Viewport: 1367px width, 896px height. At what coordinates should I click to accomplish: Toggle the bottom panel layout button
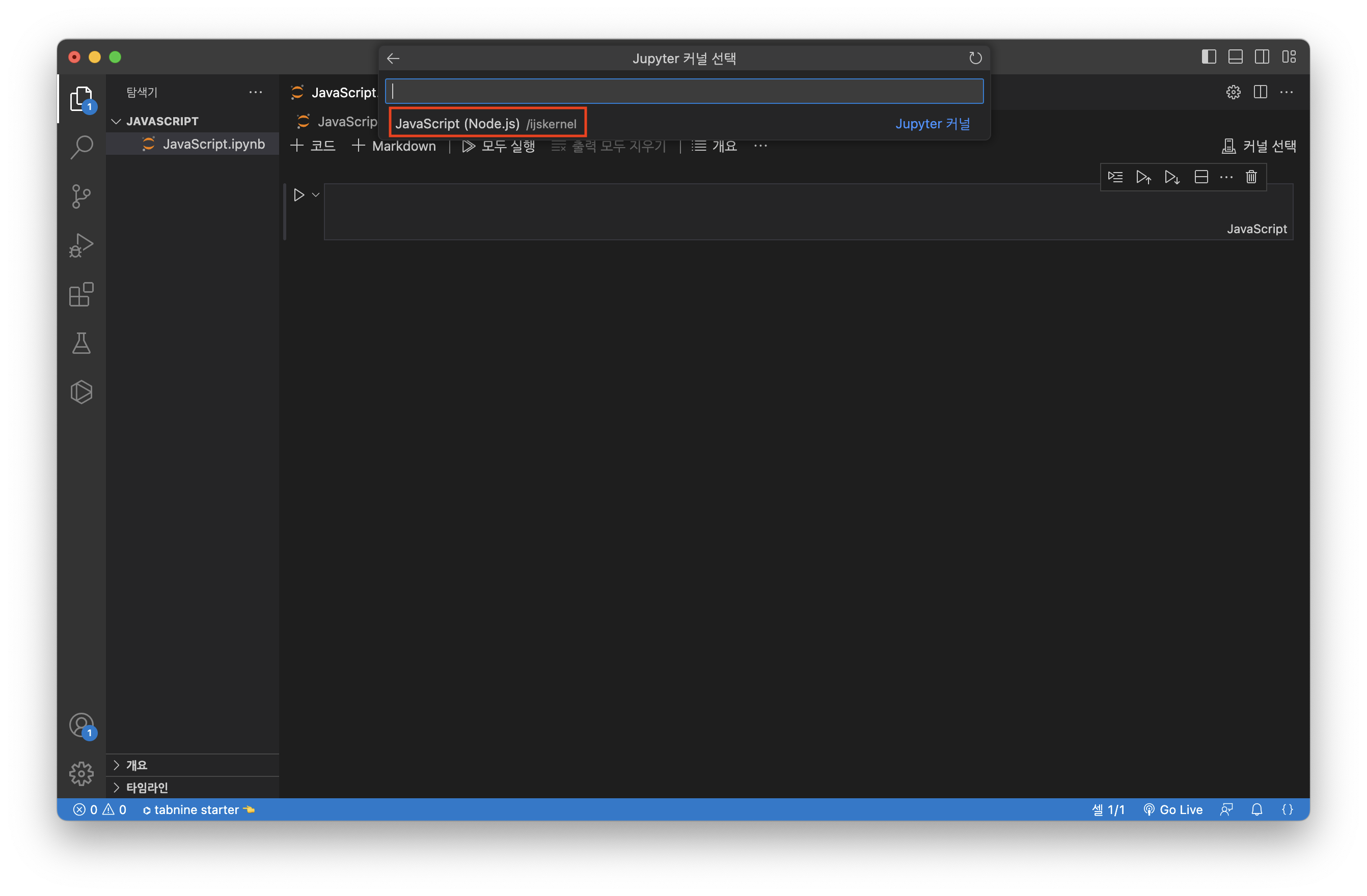1235,57
